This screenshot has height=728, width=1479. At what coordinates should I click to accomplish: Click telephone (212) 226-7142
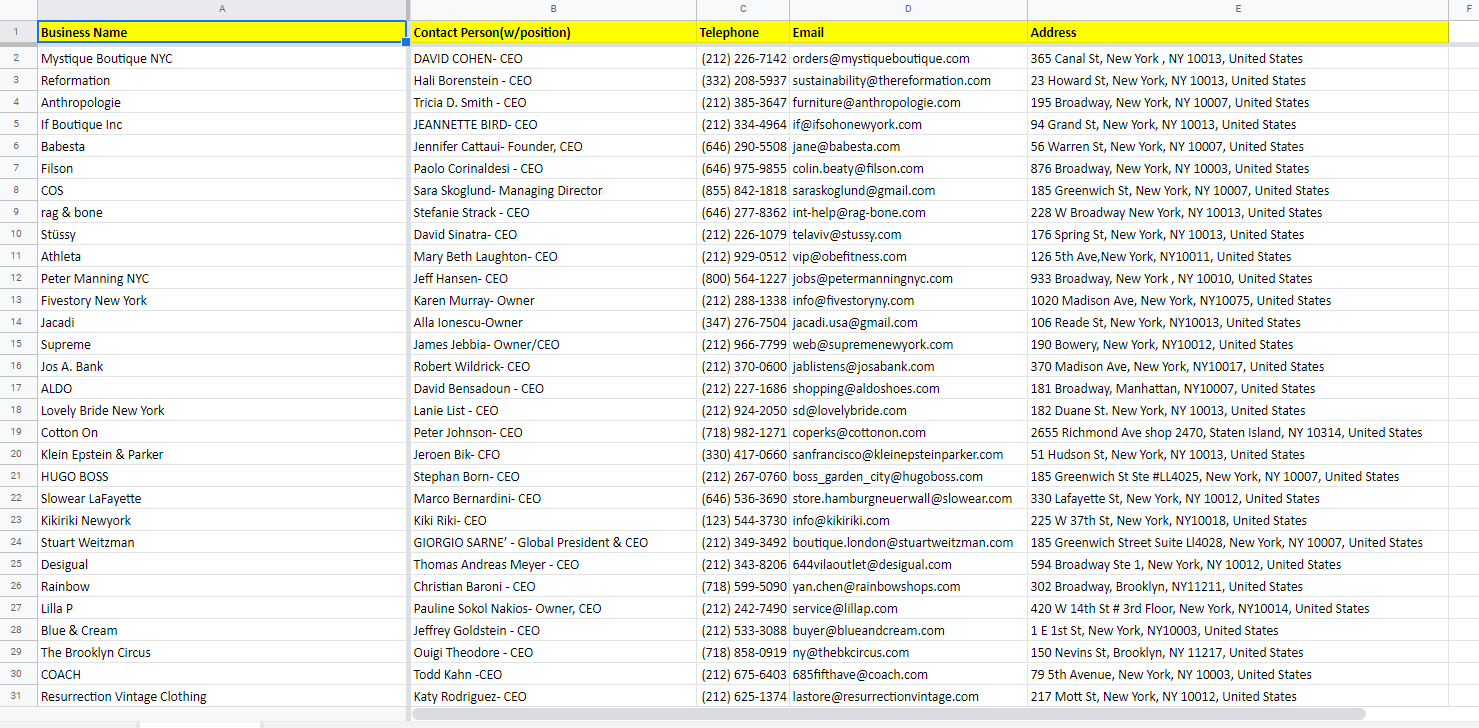pos(743,58)
